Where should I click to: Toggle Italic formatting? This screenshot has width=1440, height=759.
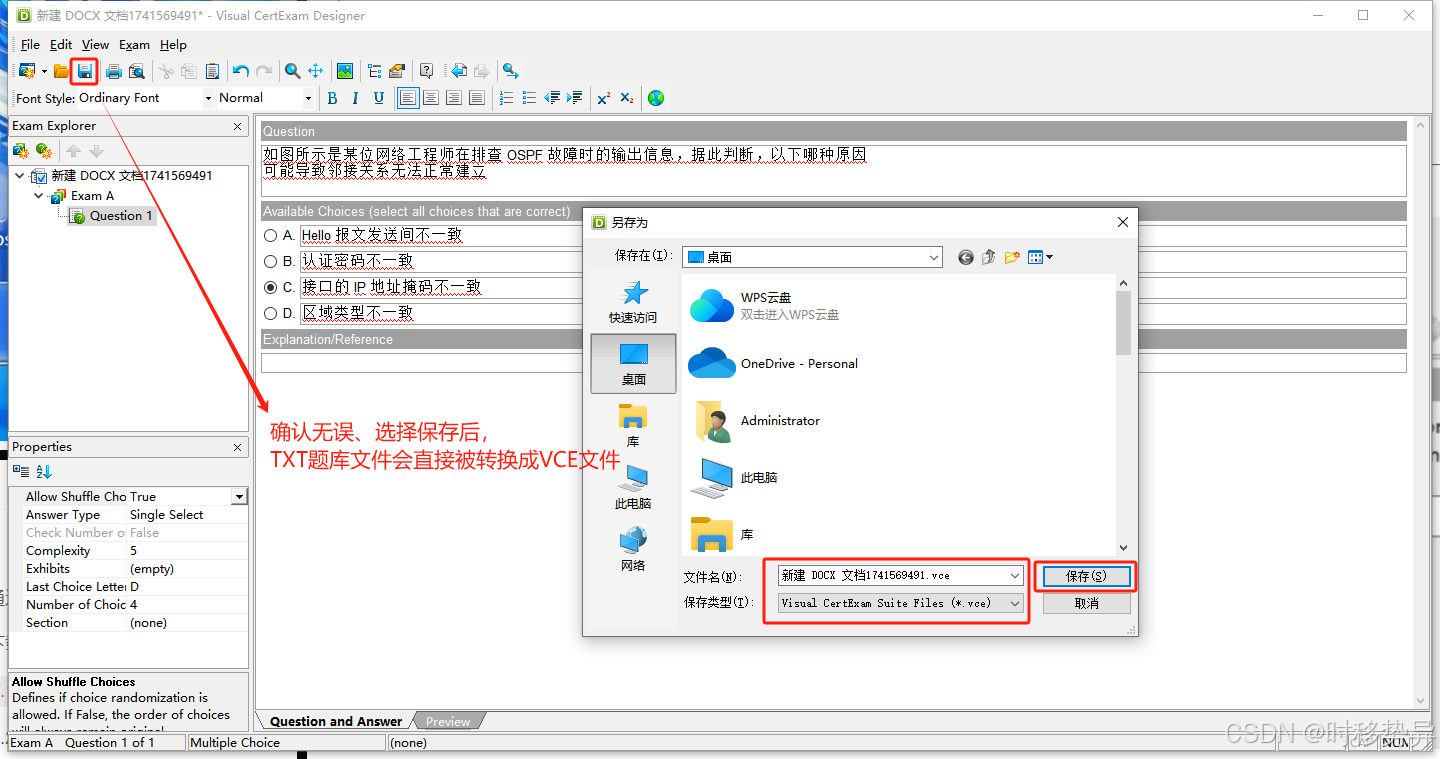pyautogui.click(x=355, y=98)
